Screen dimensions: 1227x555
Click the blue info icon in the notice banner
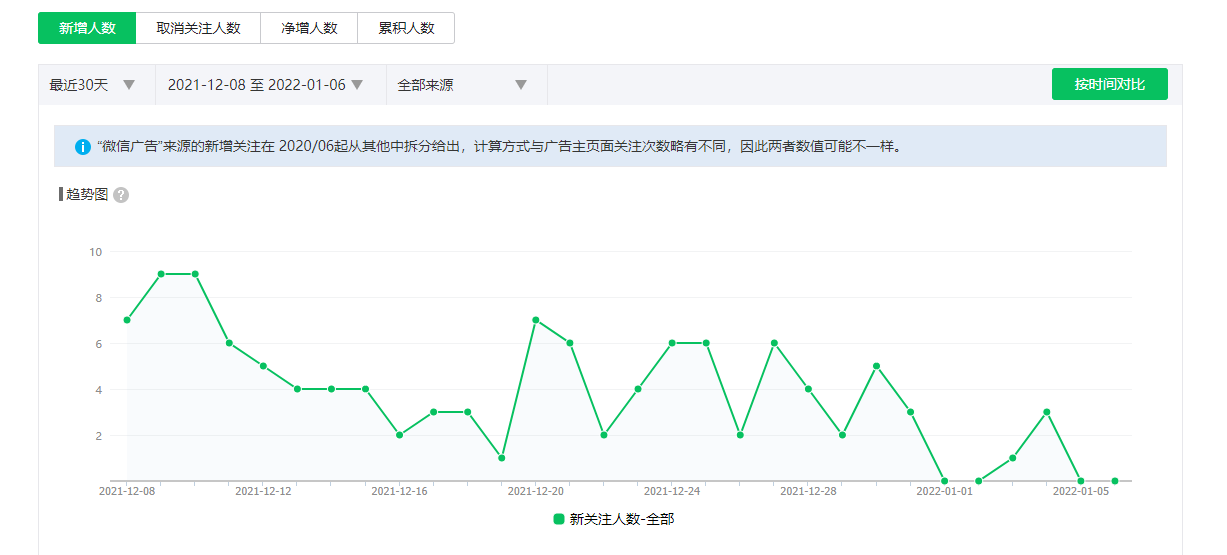point(83,146)
